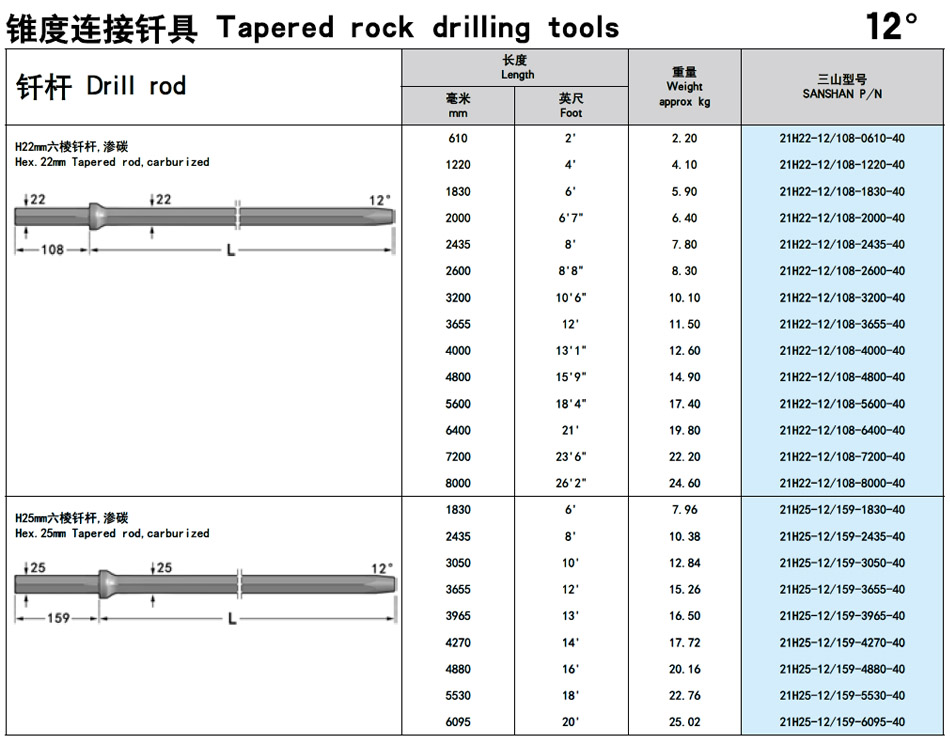This screenshot has width=950, height=747.
Task: Click the 6095 mm length cell
Action: click(x=458, y=722)
